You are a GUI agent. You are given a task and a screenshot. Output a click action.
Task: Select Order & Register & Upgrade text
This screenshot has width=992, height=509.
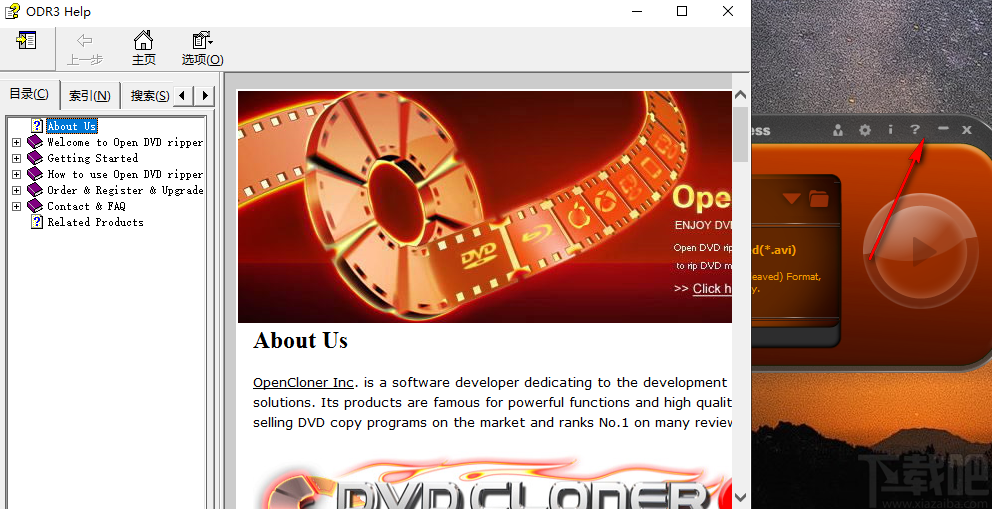(125, 190)
